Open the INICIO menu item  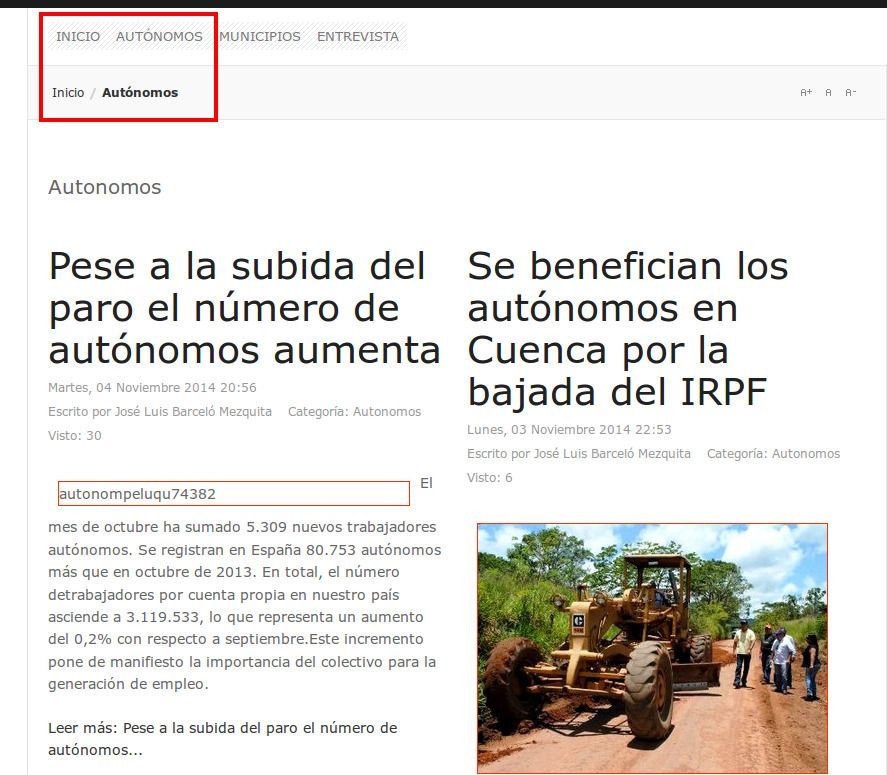tap(78, 36)
